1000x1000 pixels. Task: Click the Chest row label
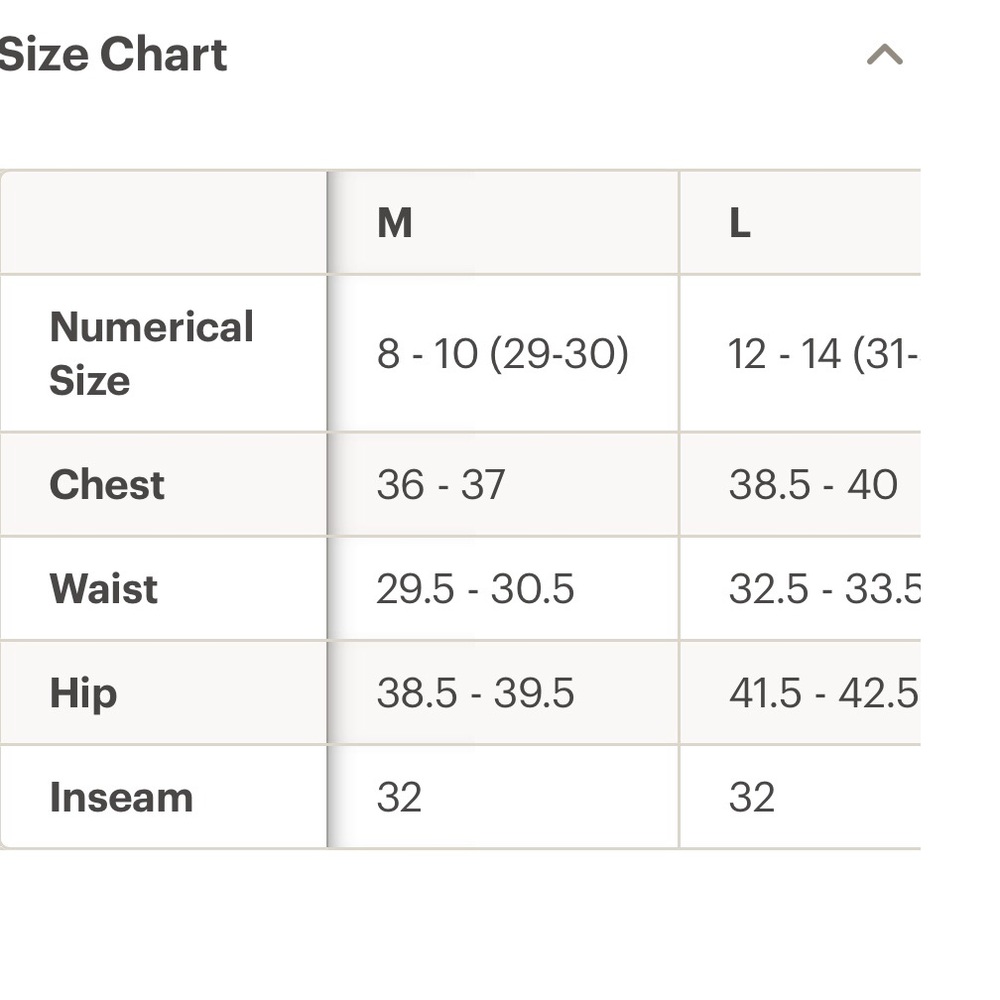(107, 484)
